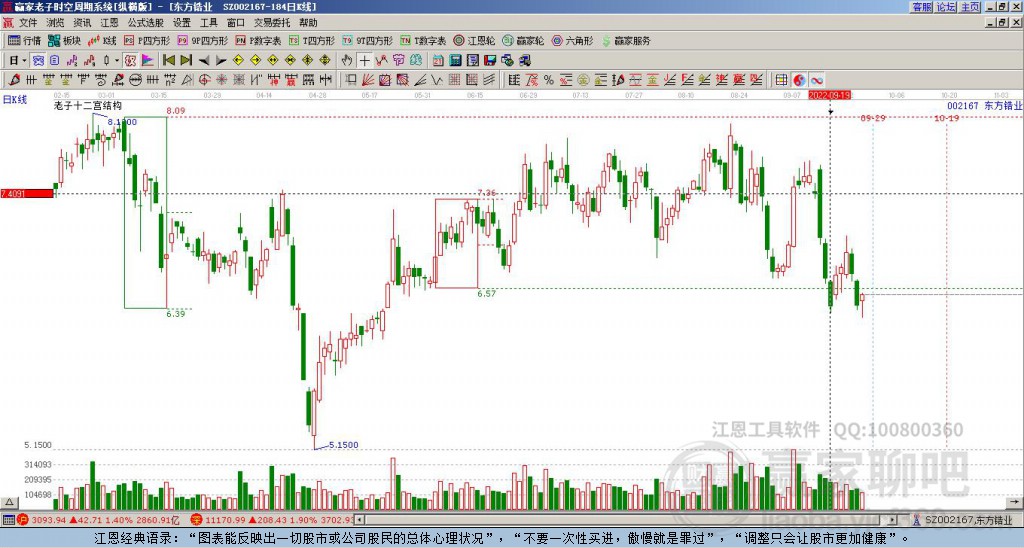Click the 主页 link
The height and width of the screenshot is (548, 1024).
970,7
